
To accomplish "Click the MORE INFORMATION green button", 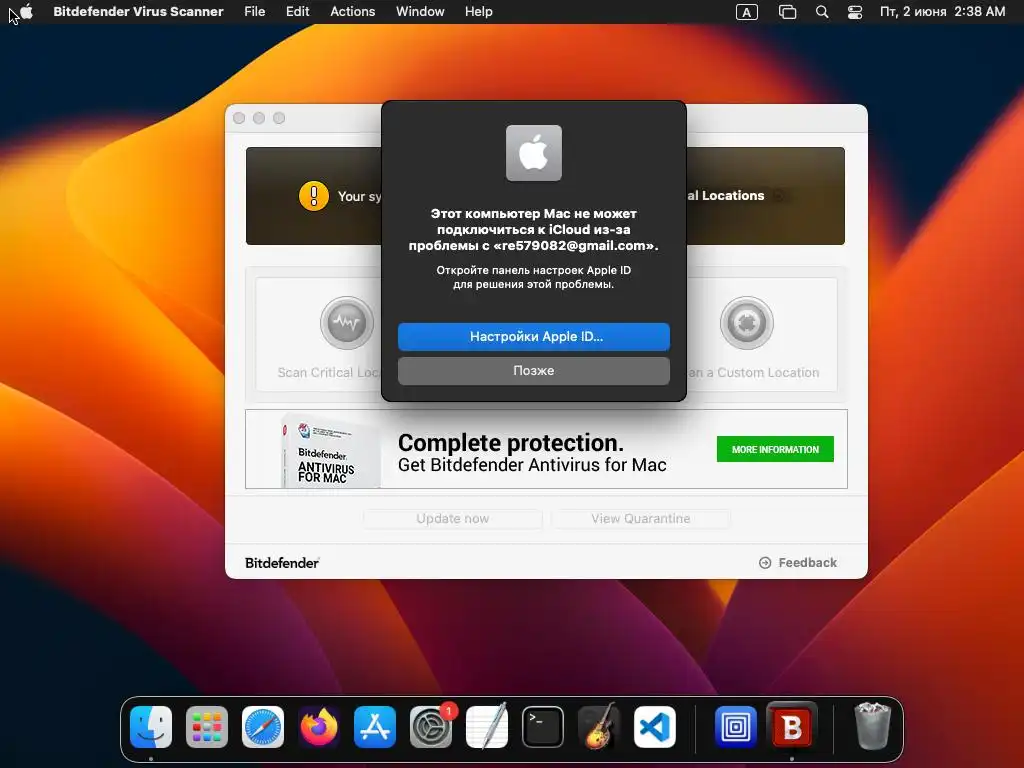I will 775,449.
